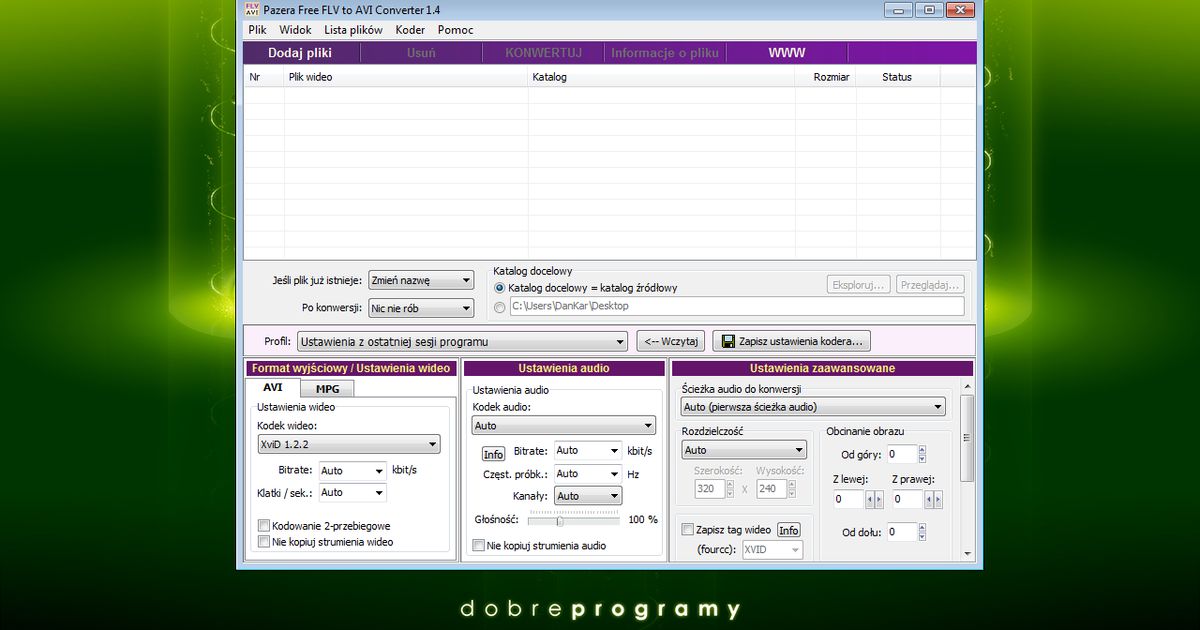Image resolution: width=1200 pixels, height=630 pixels.
Task: Click the floppy disk Zapisz ustawienia kodera button
Action: pyautogui.click(x=791, y=341)
